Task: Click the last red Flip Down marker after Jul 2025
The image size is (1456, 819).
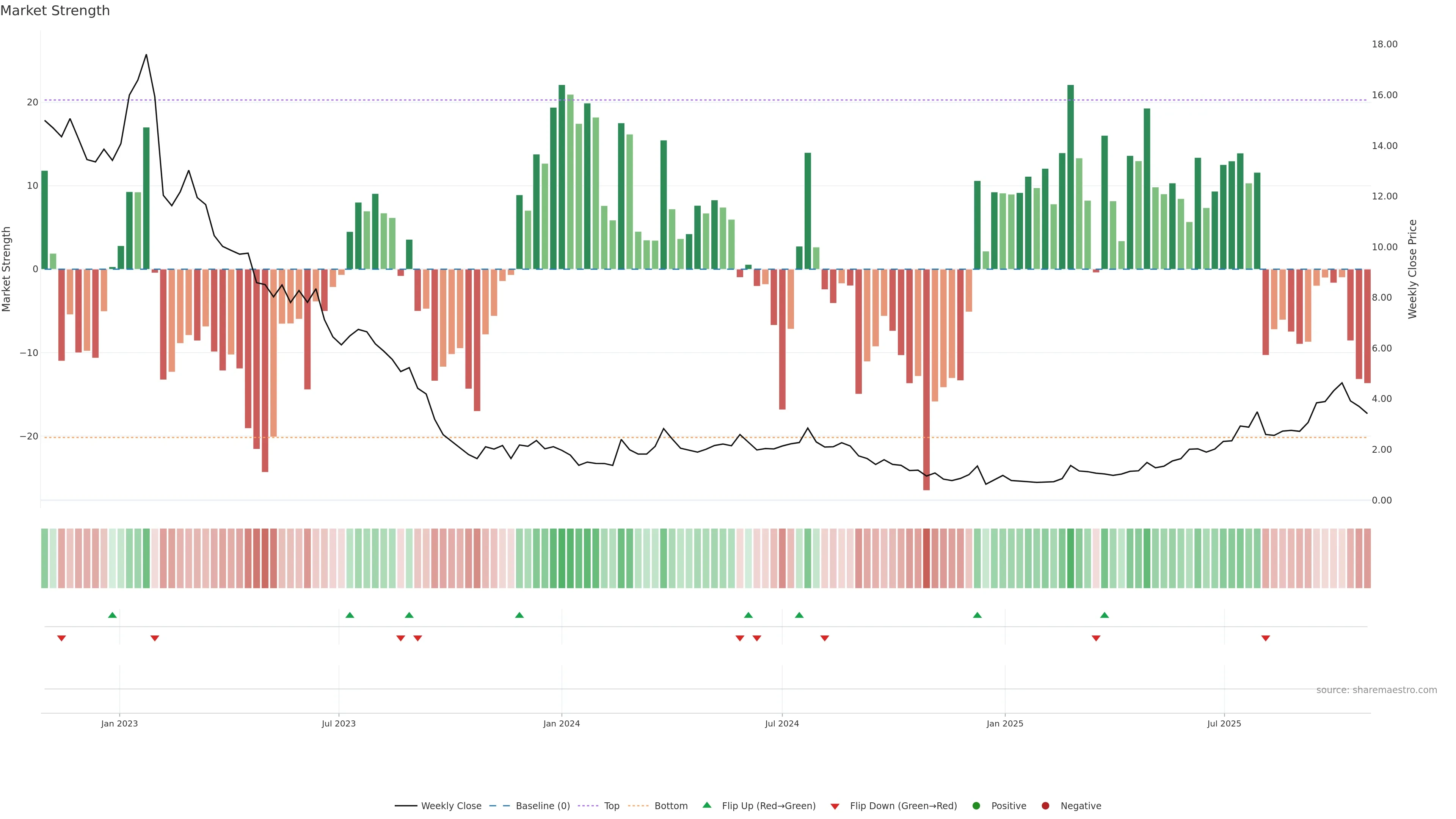Action: [x=1266, y=639]
